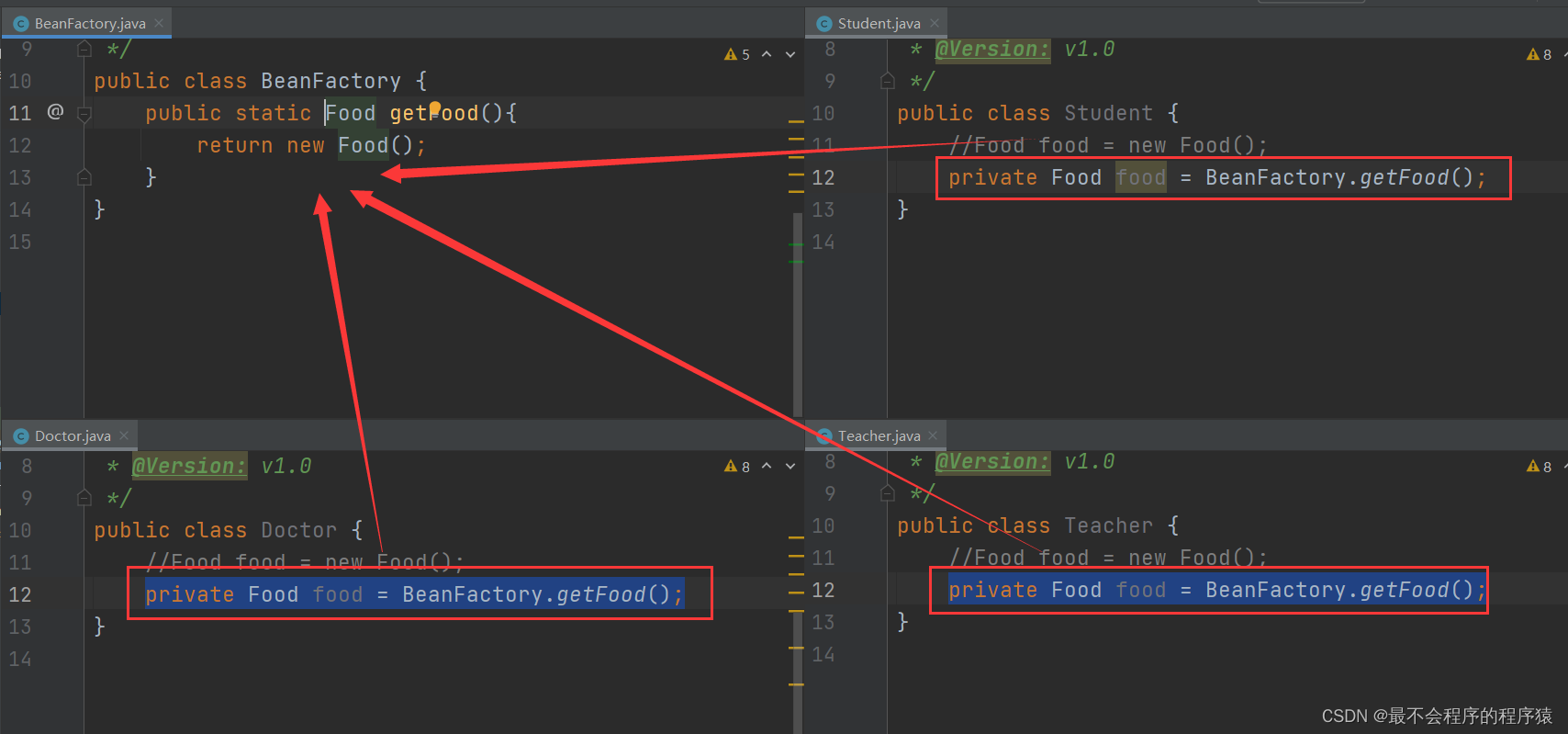Collapse the comment fold on line 9 of Student.java
Image resolution: width=1568 pixels, height=734 pixels.
(888, 81)
